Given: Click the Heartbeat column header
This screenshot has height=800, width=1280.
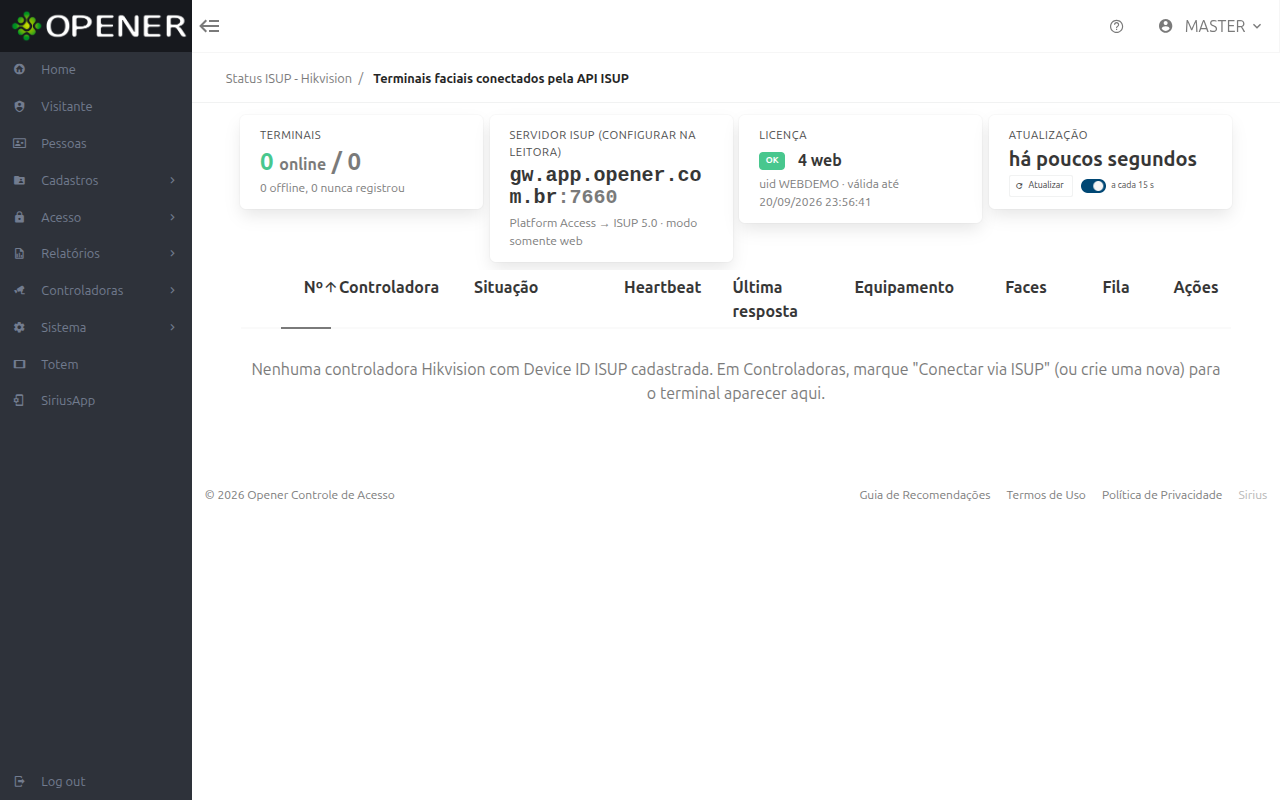Looking at the screenshot, I should coord(662,288).
